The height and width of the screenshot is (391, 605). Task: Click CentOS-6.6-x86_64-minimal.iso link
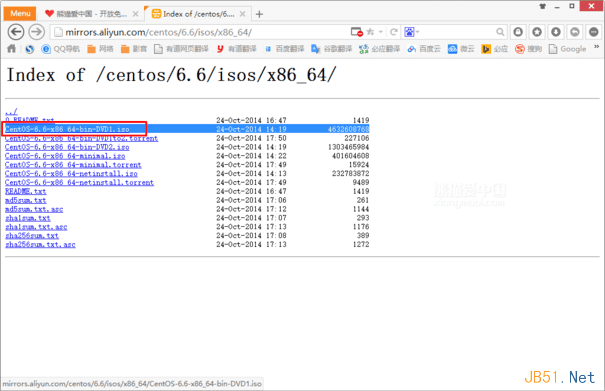pyautogui.click(x=65, y=156)
